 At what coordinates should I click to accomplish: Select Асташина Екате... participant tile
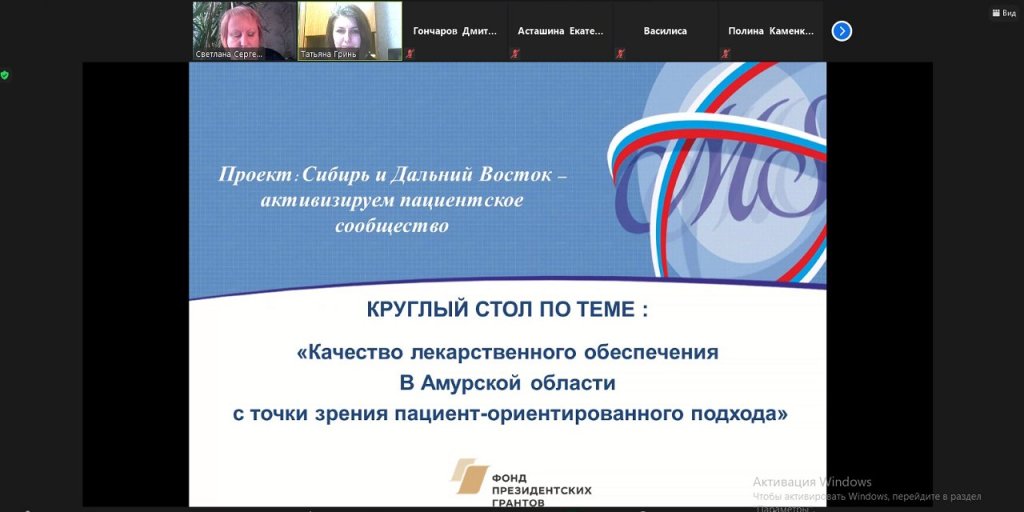(560, 31)
